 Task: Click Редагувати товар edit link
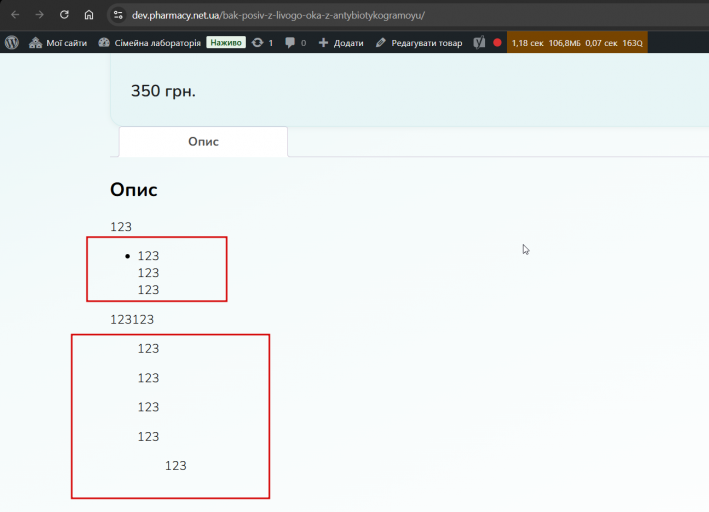(x=419, y=43)
